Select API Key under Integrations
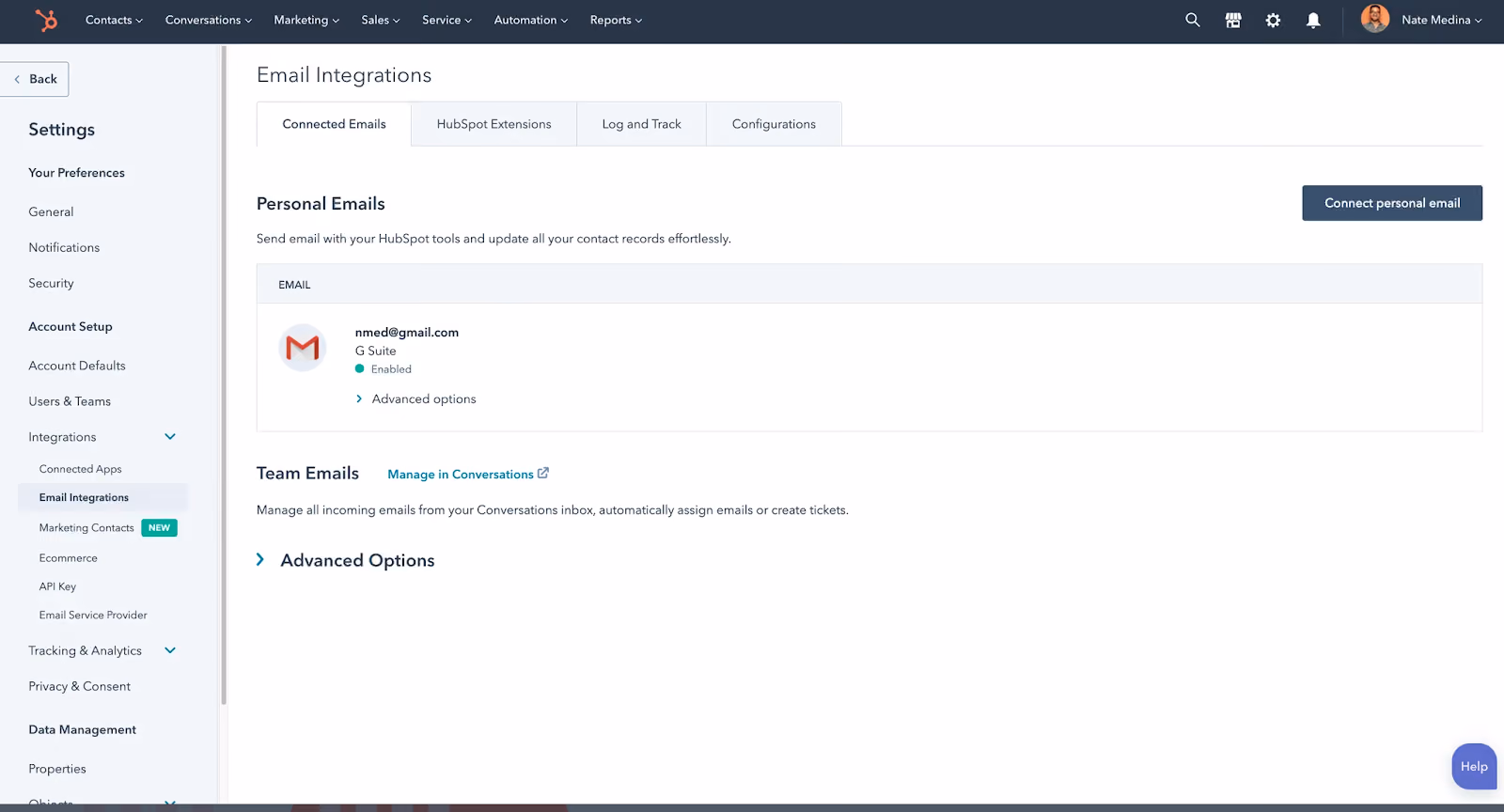 coord(57,586)
